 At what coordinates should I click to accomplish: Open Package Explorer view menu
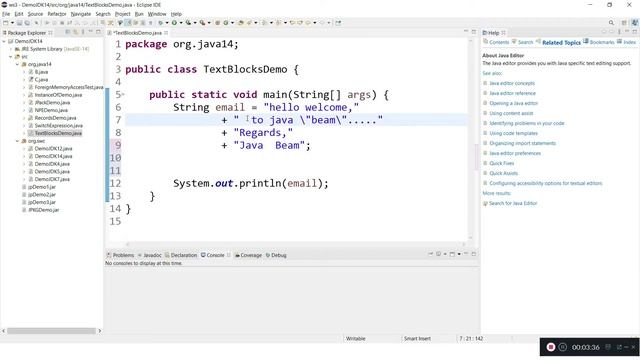pyautogui.click(x=83, y=32)
